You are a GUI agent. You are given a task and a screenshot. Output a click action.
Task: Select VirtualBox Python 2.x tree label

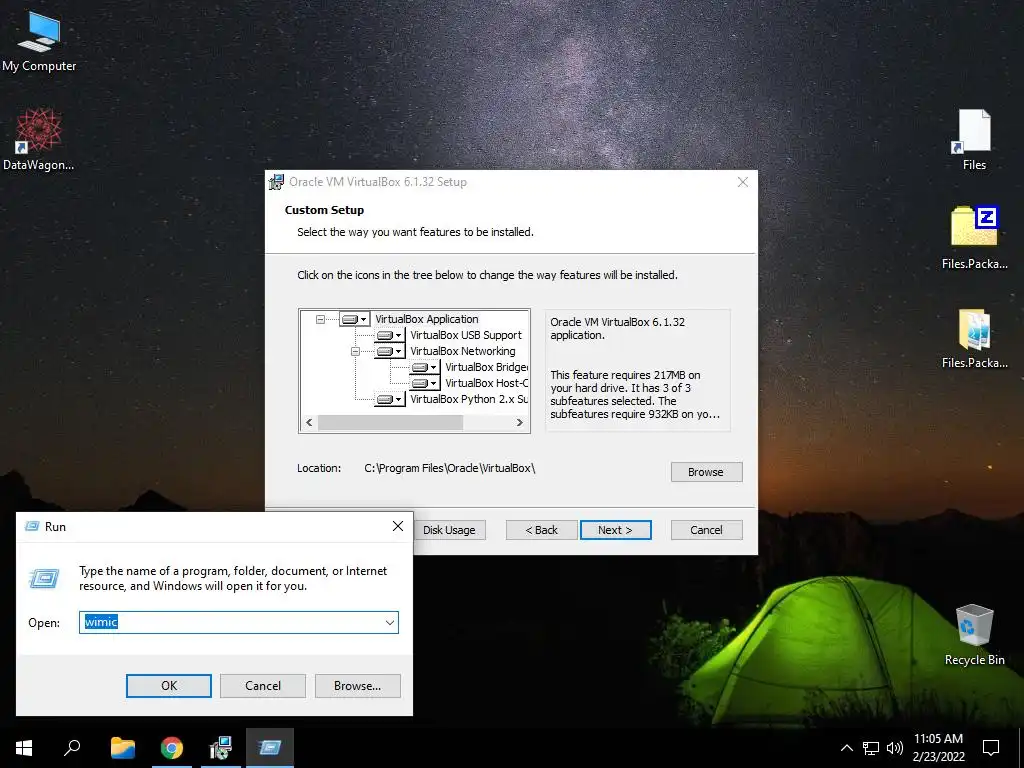point(469,399)
